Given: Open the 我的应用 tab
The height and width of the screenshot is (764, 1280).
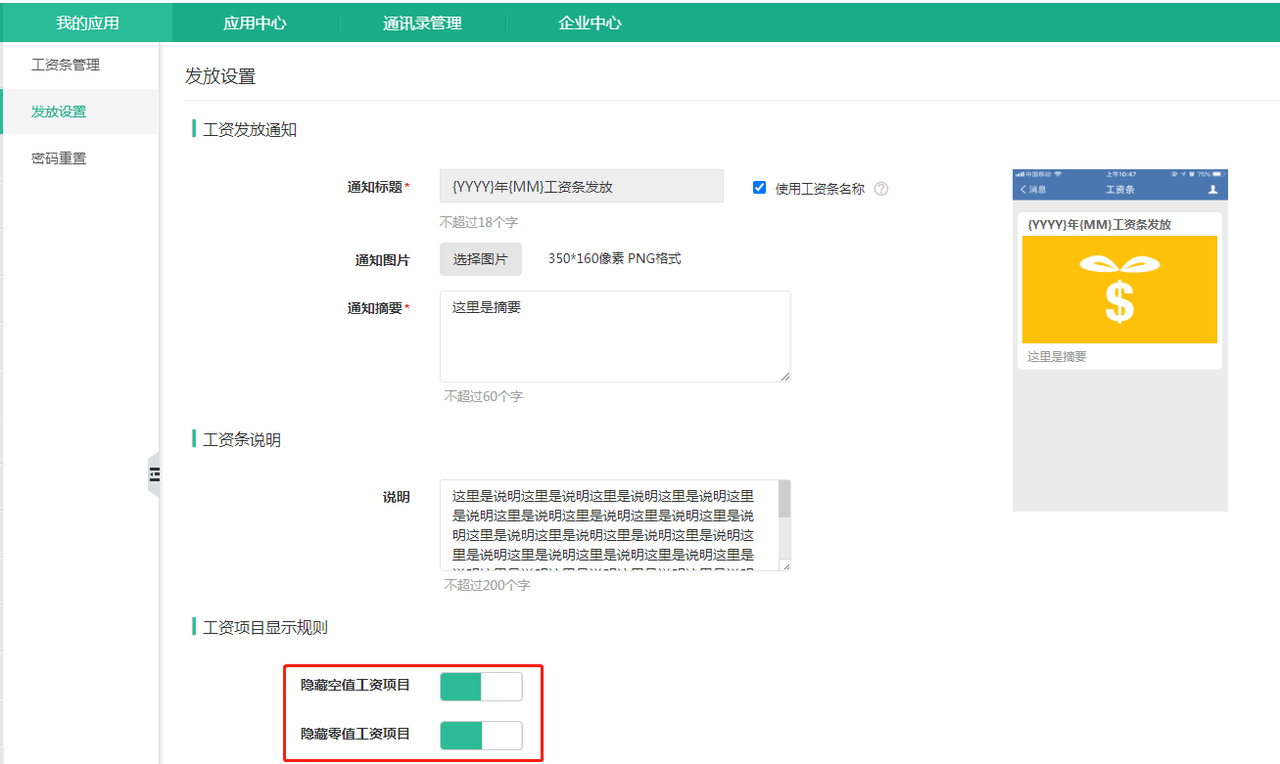Looking at the screenshot, I should click(x=87, y=22).
